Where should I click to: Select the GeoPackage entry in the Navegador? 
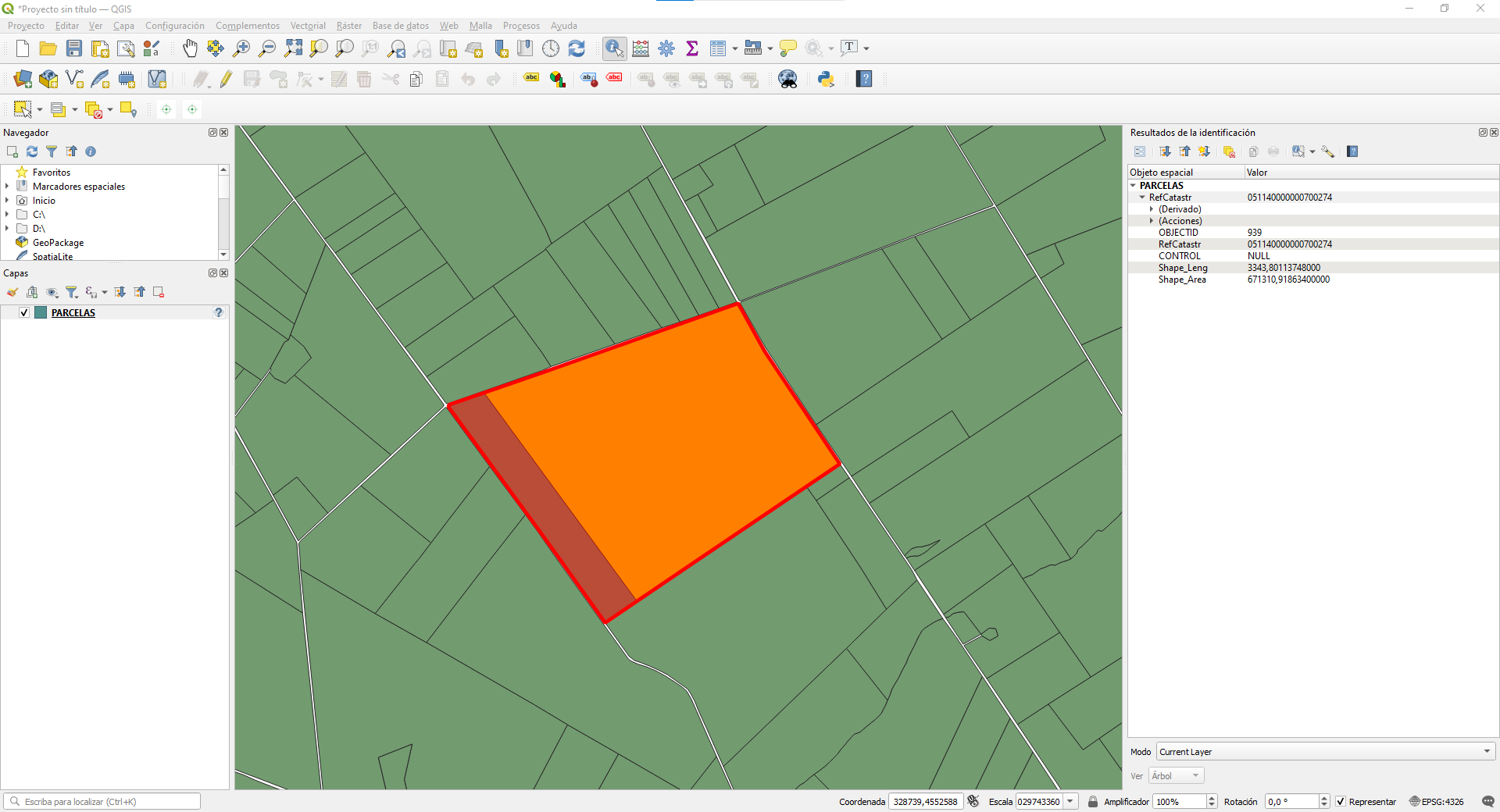(58, 243)
